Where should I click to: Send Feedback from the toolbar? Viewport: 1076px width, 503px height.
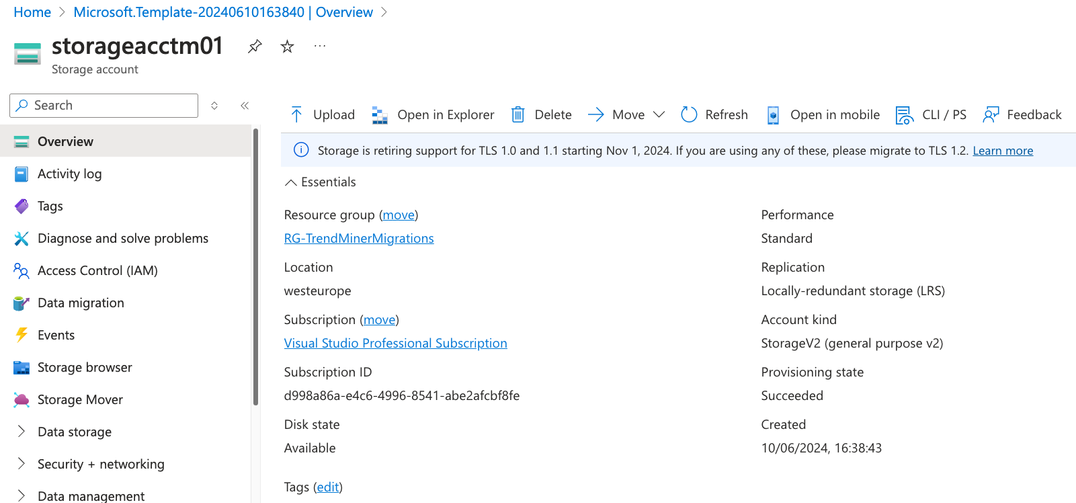[1022, 115]
